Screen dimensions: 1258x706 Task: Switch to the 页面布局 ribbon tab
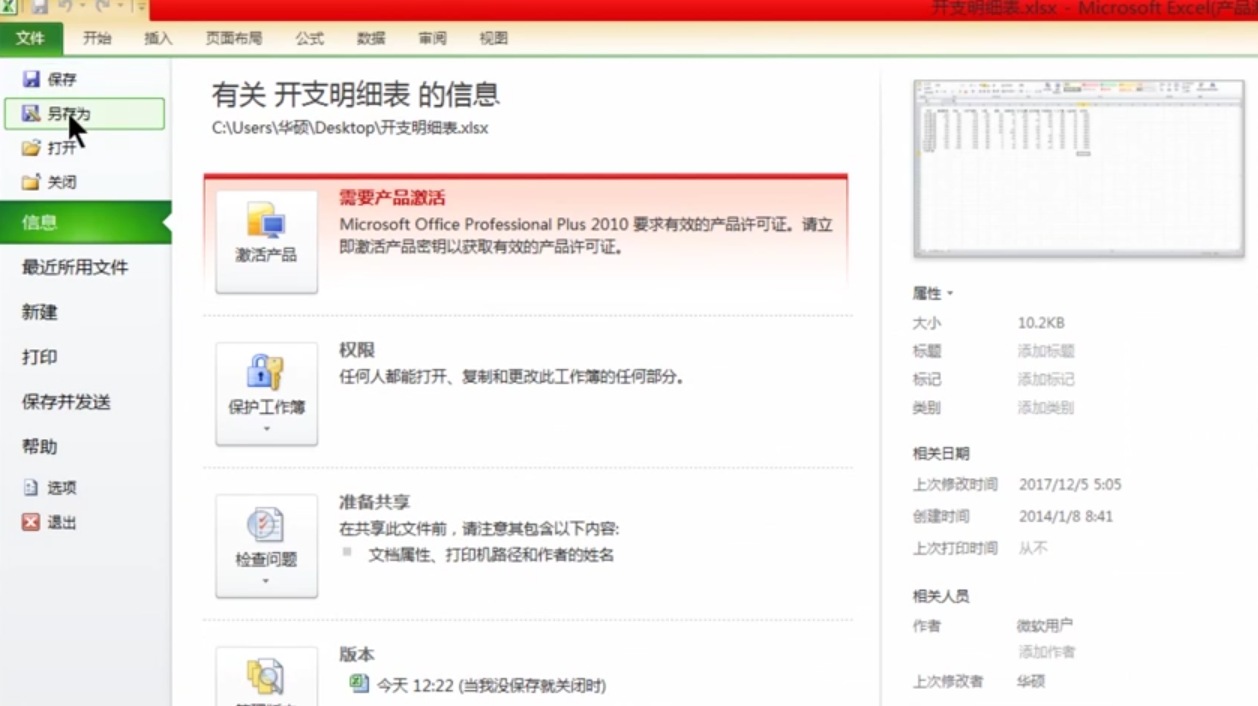click(x=234, y=38)
